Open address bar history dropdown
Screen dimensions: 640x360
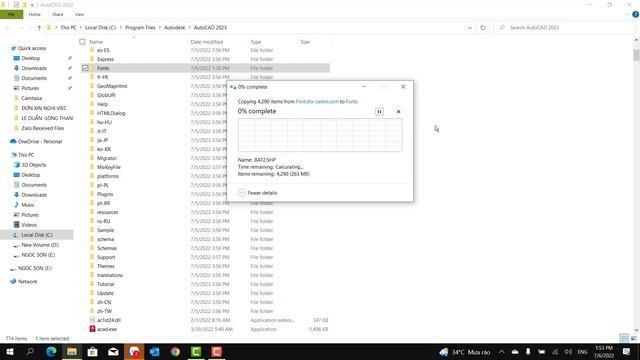point(470,27)
